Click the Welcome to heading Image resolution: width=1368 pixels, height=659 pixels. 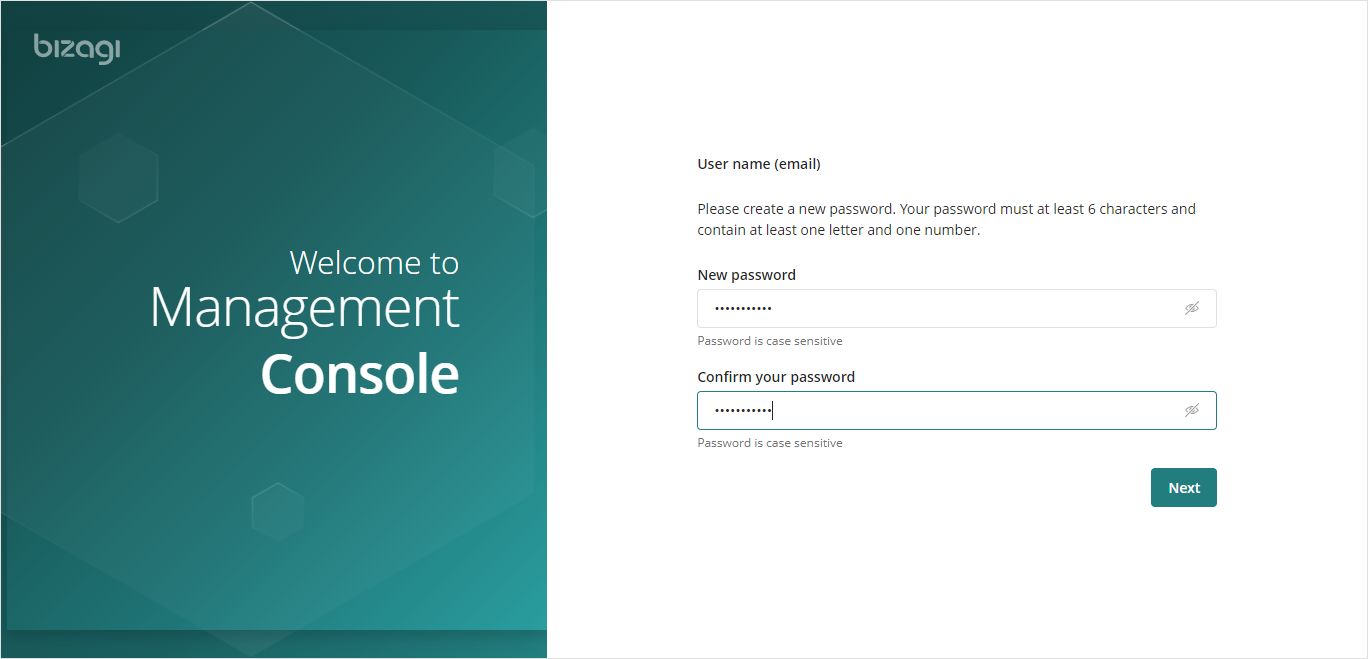374,262
